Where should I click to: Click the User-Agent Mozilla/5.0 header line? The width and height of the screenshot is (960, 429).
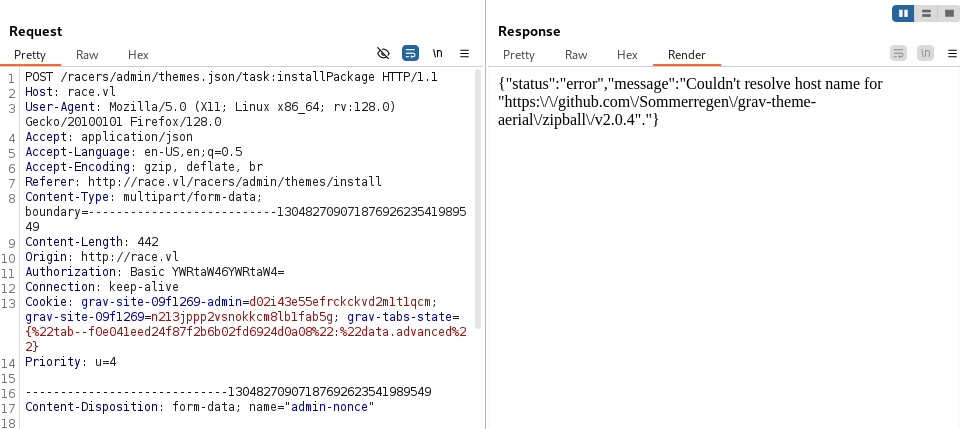[x=211, y=114]
